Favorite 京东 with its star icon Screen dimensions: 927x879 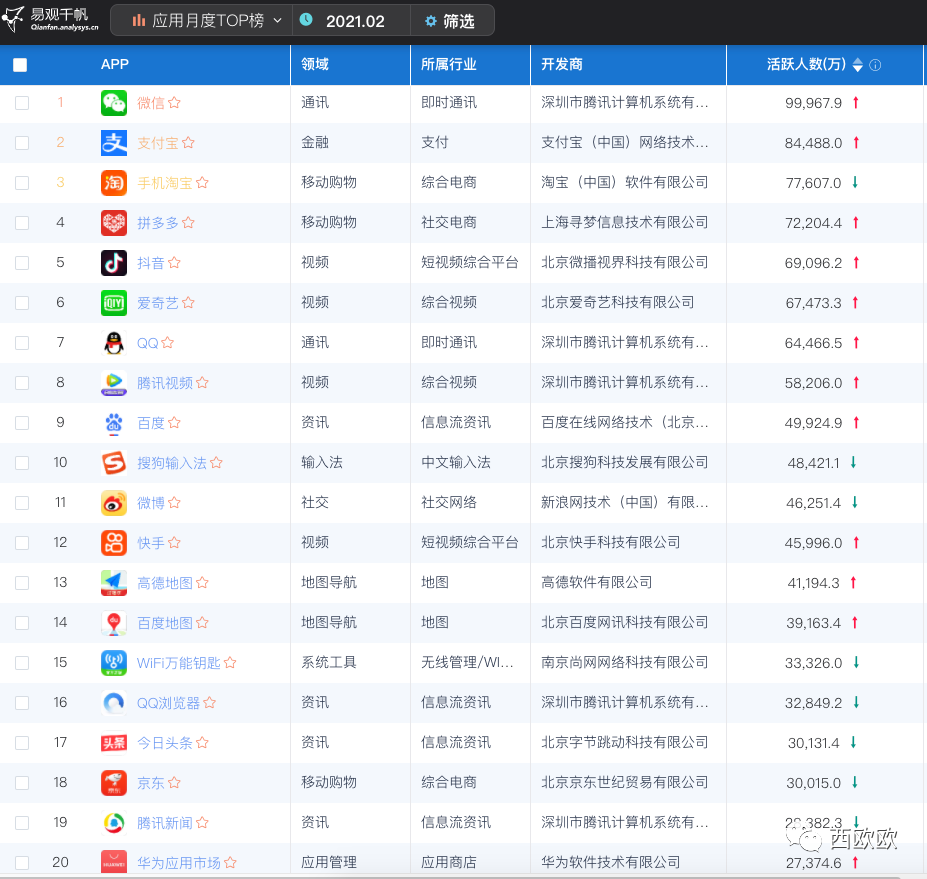click(174, 783)
